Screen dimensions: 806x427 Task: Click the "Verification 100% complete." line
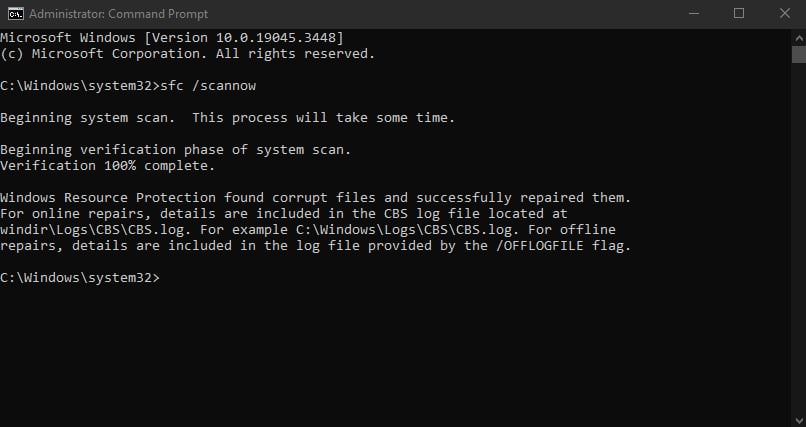107,166
